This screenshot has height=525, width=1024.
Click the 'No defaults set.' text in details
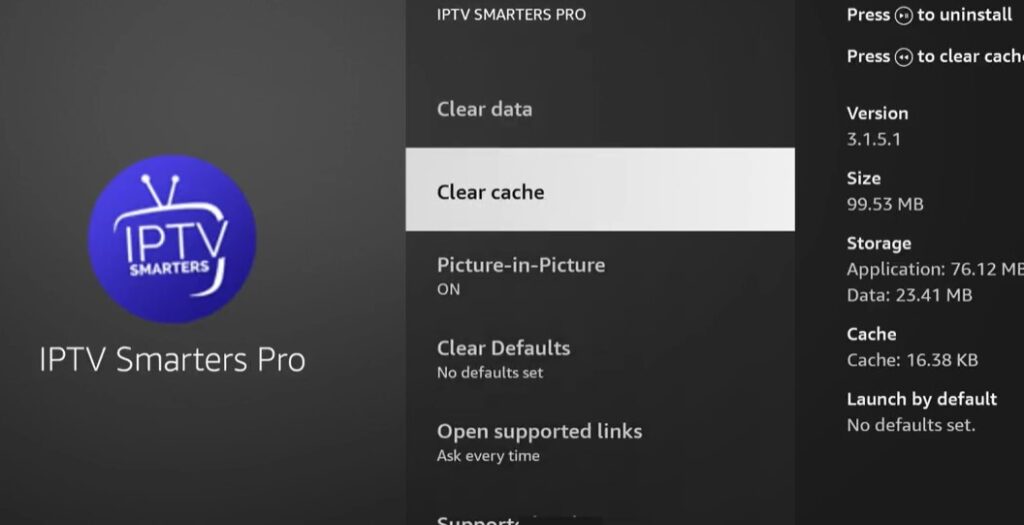click(x=911, y=425)
